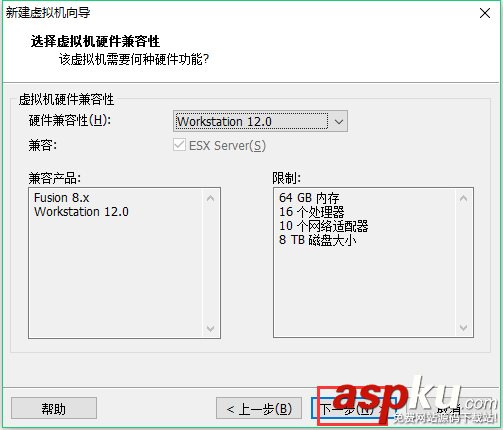Select the 8 TB disk size entry

[x=318, y=240]
